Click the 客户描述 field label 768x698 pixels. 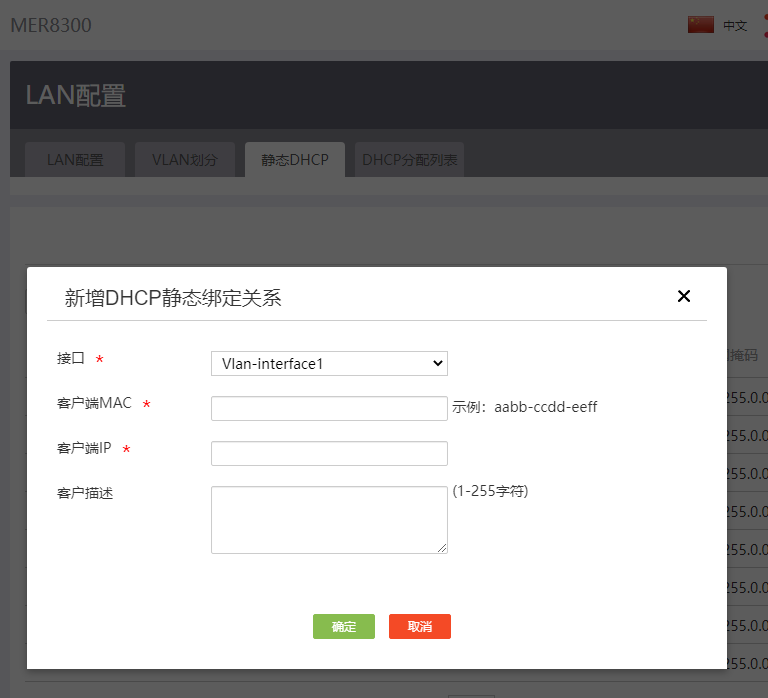pos(85,493)
